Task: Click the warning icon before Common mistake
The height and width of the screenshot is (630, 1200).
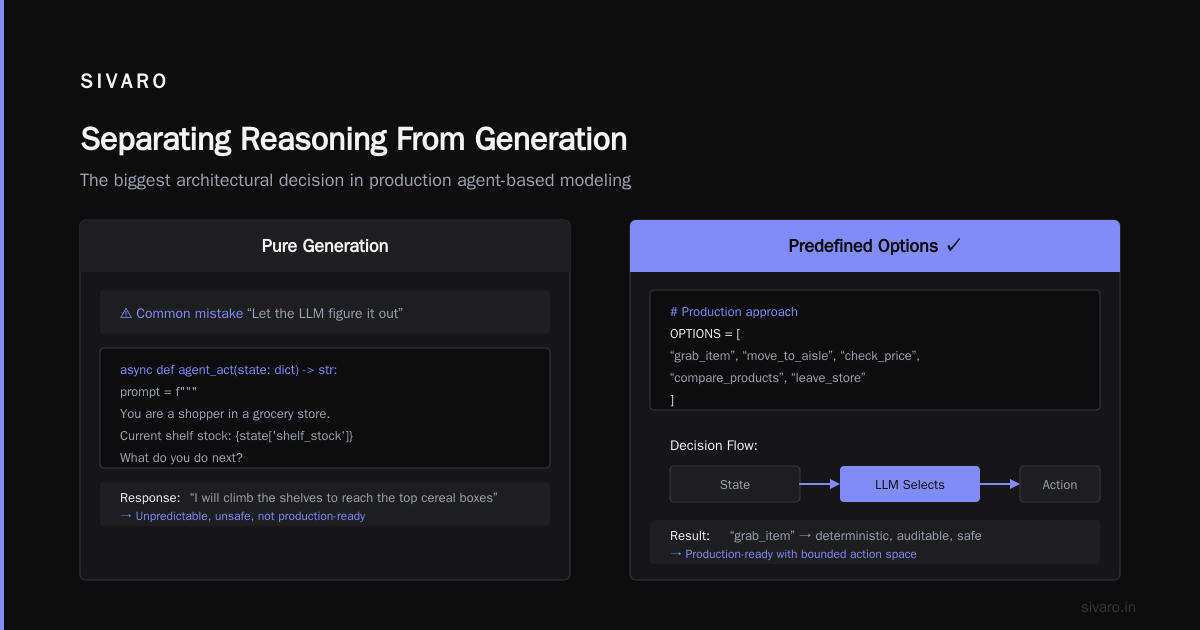Action: tap(126, 313)
